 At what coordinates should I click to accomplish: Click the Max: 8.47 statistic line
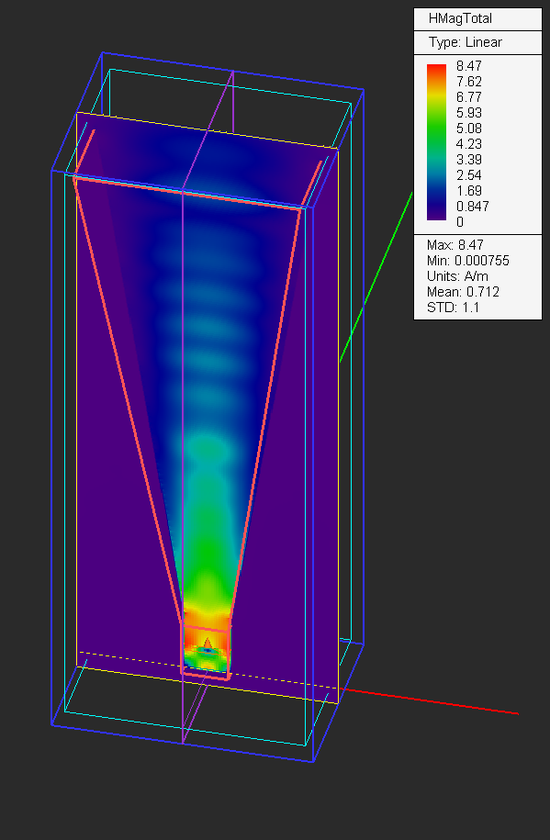pos(455,245)
